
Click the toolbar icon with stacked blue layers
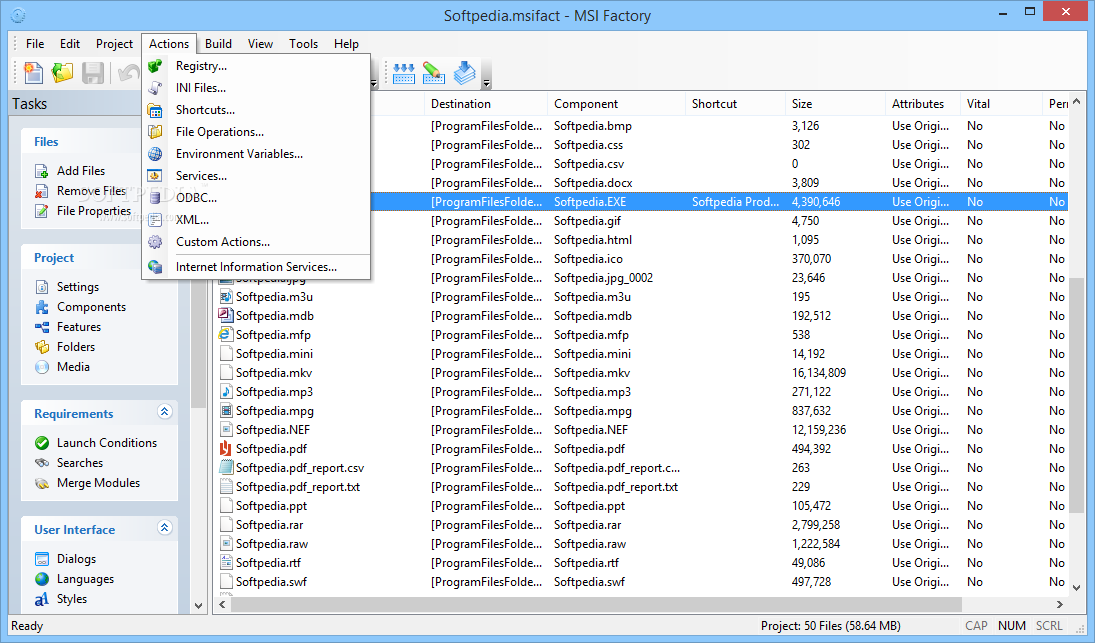(464, 73)
